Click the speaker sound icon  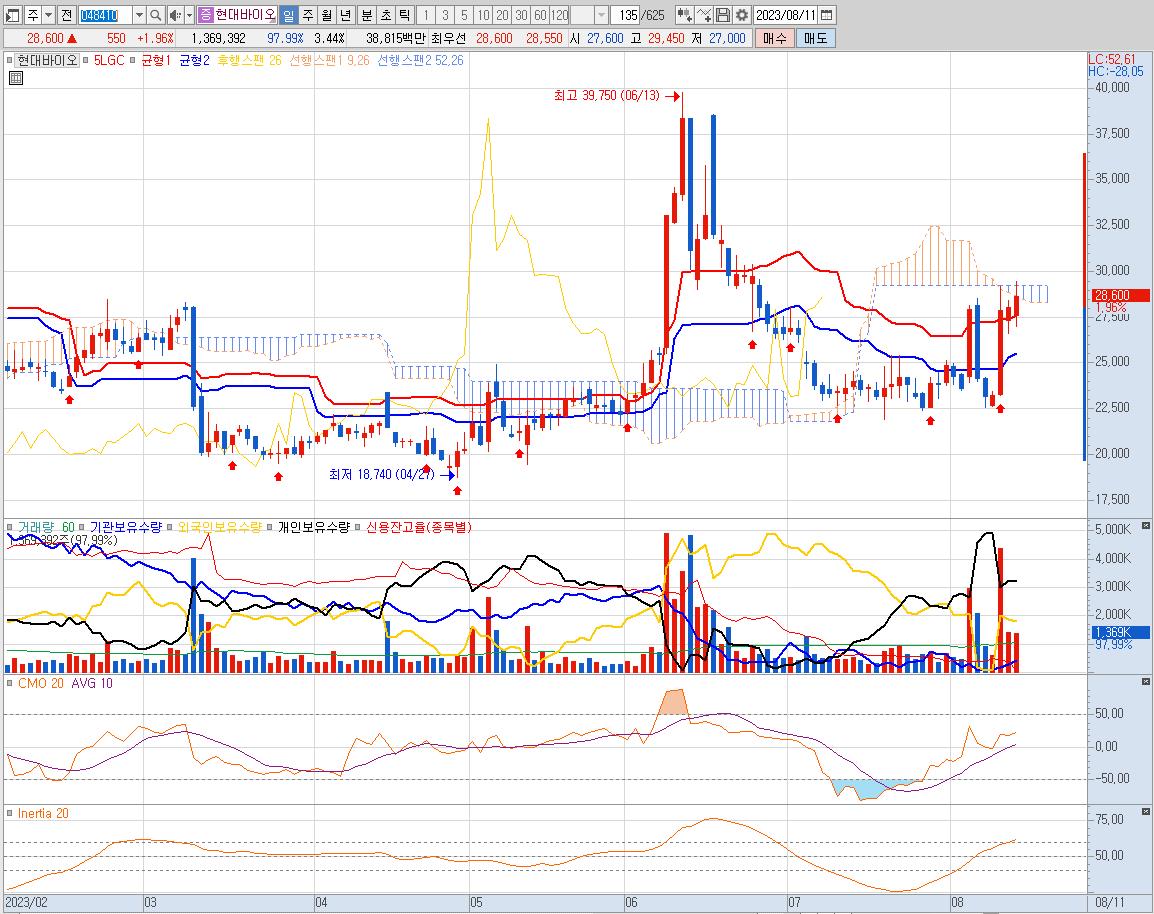174,15
